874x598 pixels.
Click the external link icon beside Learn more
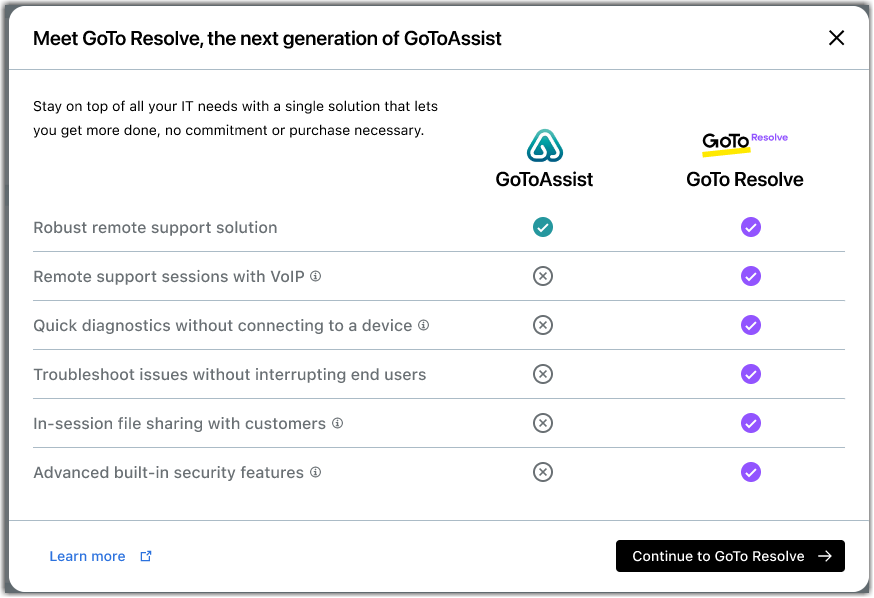146,556
